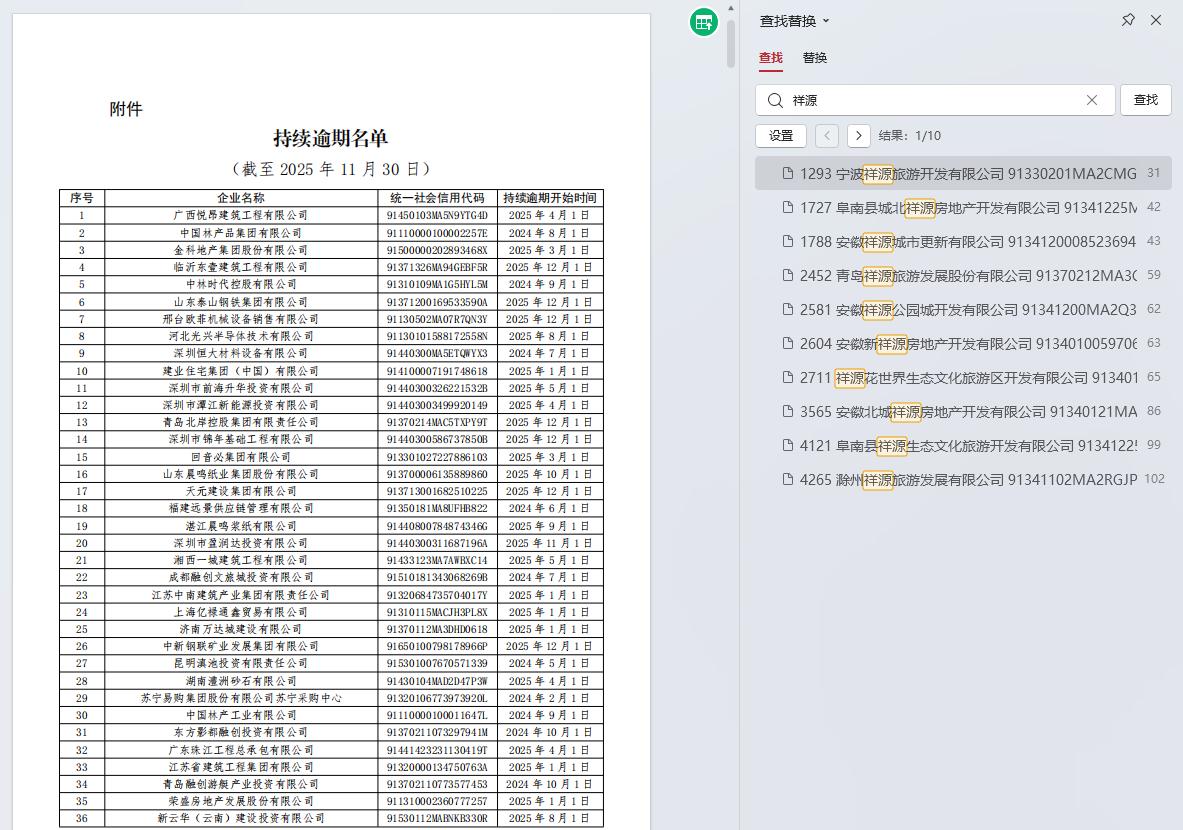Select result 1788 安徽祥源城市更新有限公司
Screen dimensions: 1183x830
tap(963, 241)
